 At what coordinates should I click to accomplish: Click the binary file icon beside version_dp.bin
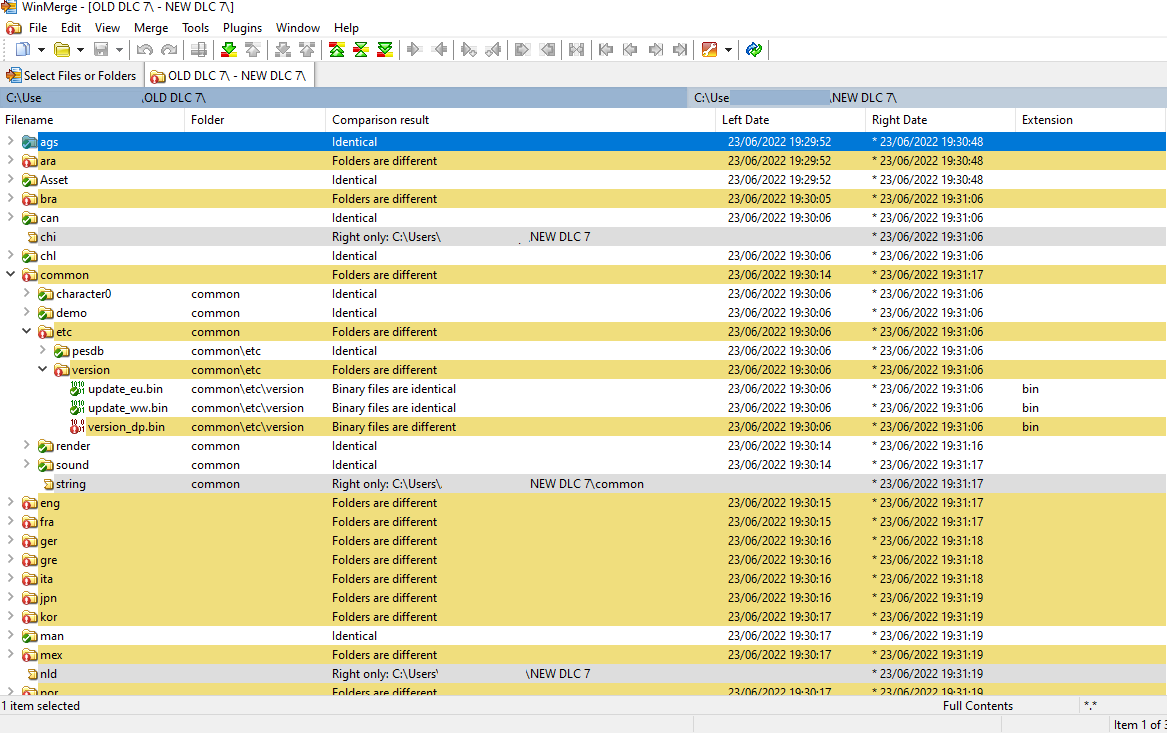coord(77,426)
